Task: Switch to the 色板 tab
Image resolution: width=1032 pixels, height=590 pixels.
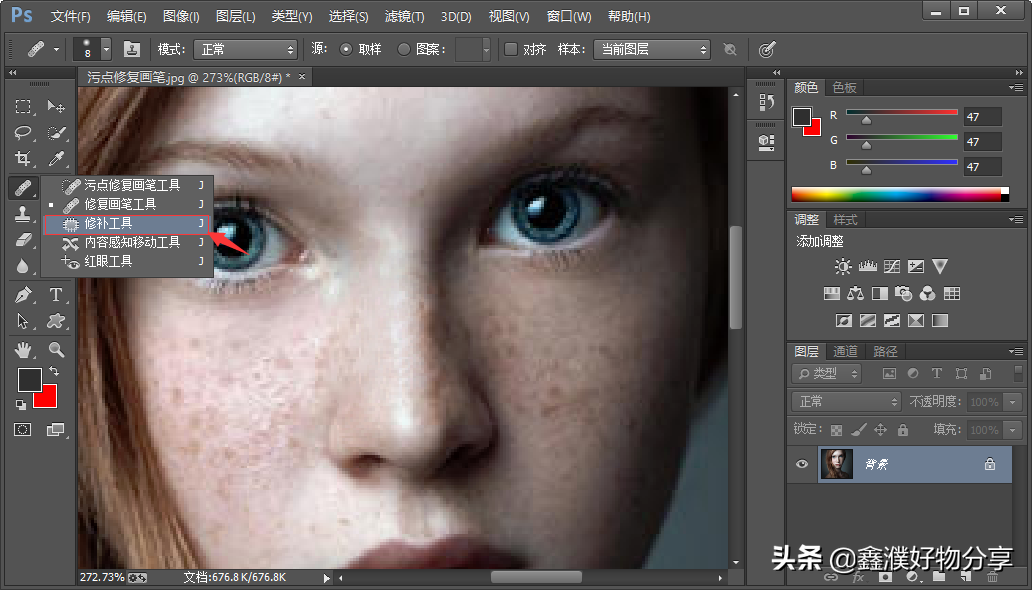Action: (x=844, y=88)
